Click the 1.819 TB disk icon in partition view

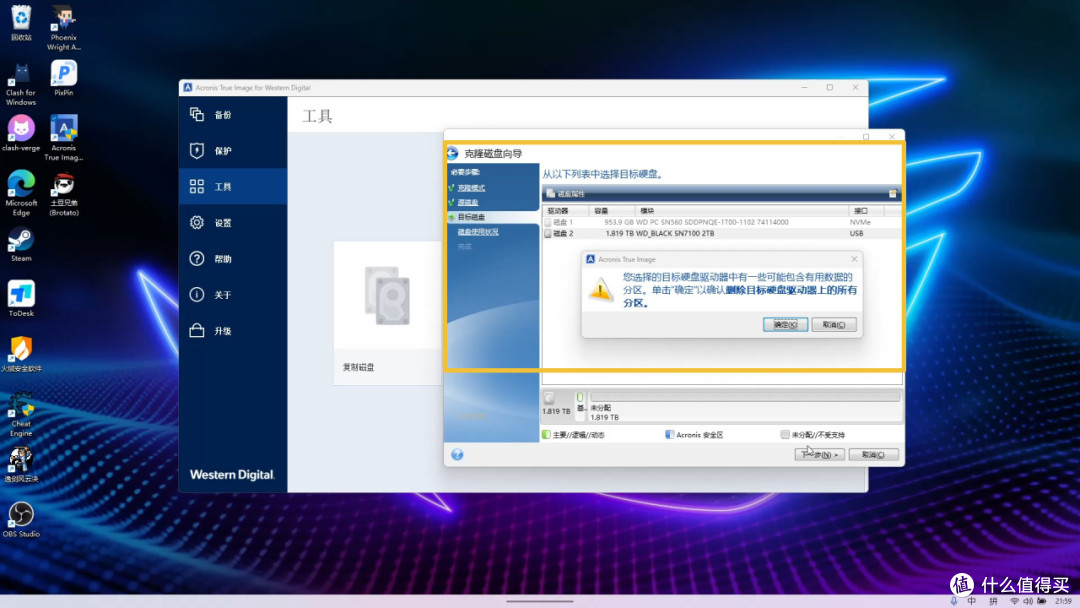click(549, 398)
